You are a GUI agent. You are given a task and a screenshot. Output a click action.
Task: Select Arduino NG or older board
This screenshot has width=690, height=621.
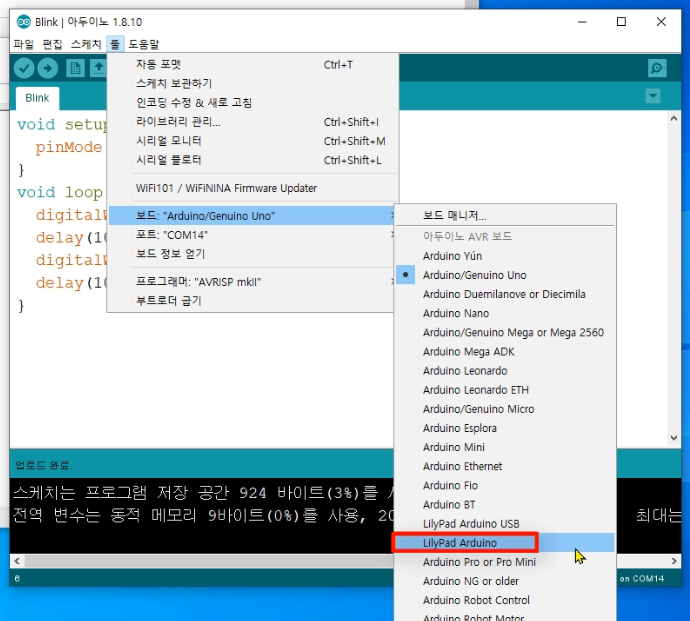(x=505, y=581)
